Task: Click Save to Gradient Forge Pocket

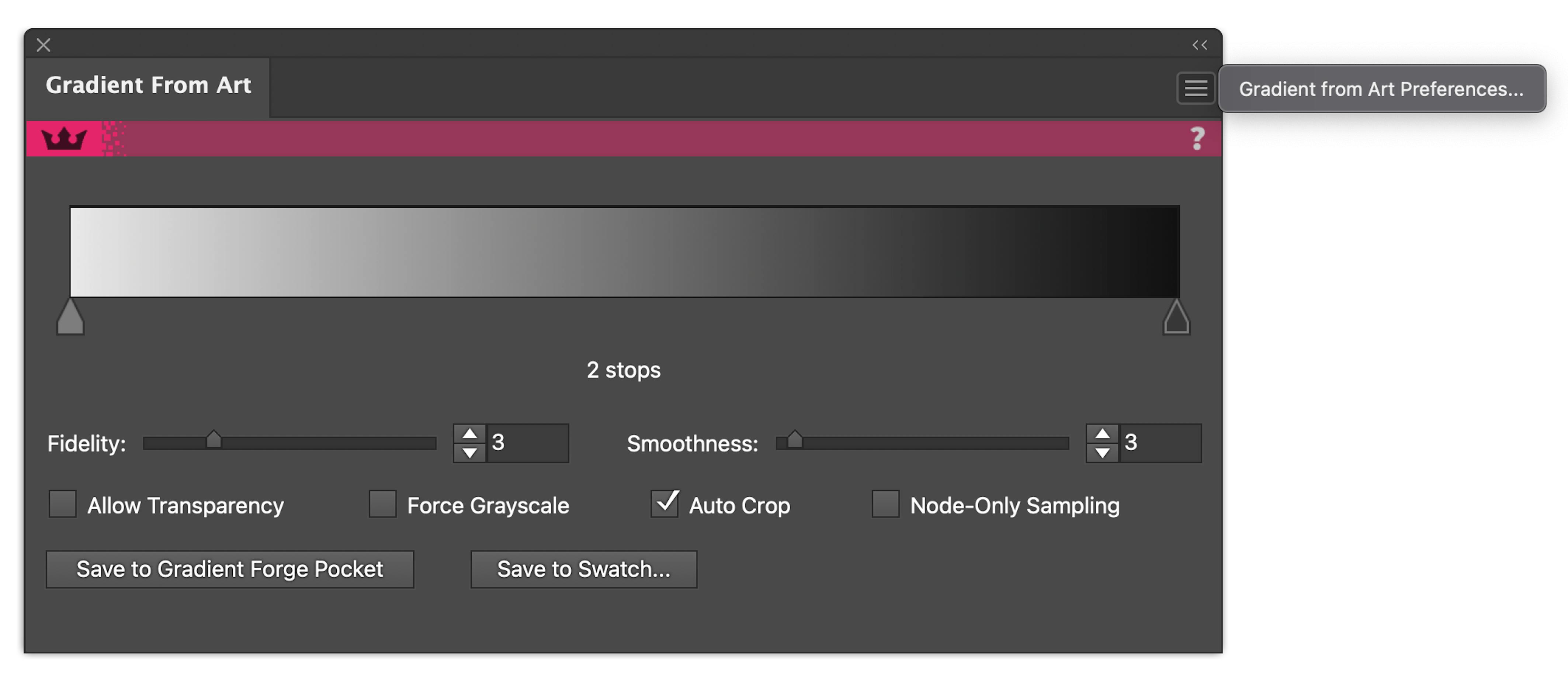Action: point(229,569)
